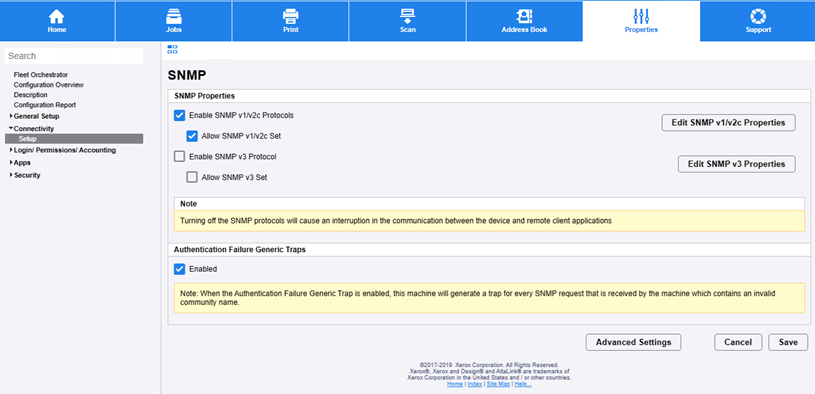The width and height of the screenshot is (815, 394).
Task: Check Allow SNMP v3 Set
Action: coord(192,177)
